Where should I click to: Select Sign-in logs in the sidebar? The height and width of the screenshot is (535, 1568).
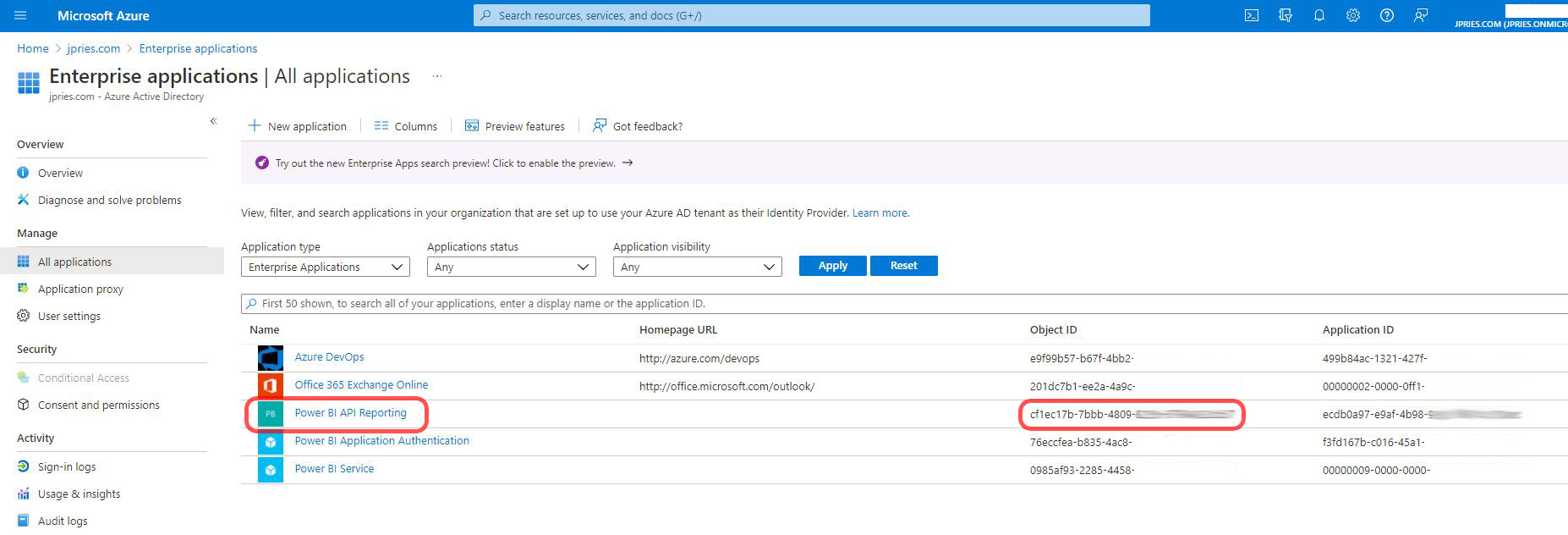(67, 466)
